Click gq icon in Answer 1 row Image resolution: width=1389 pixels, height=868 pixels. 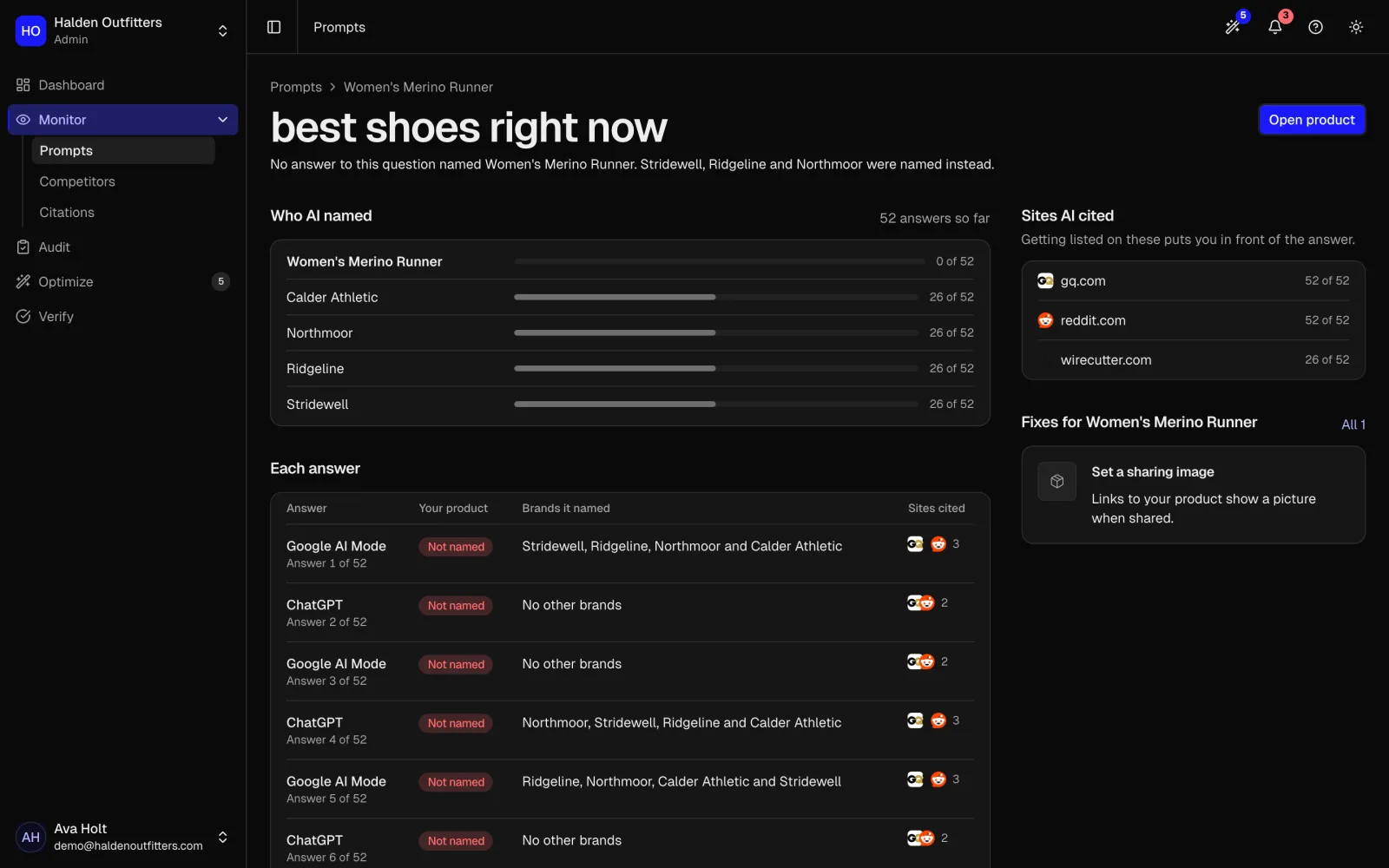coord(915,544)
